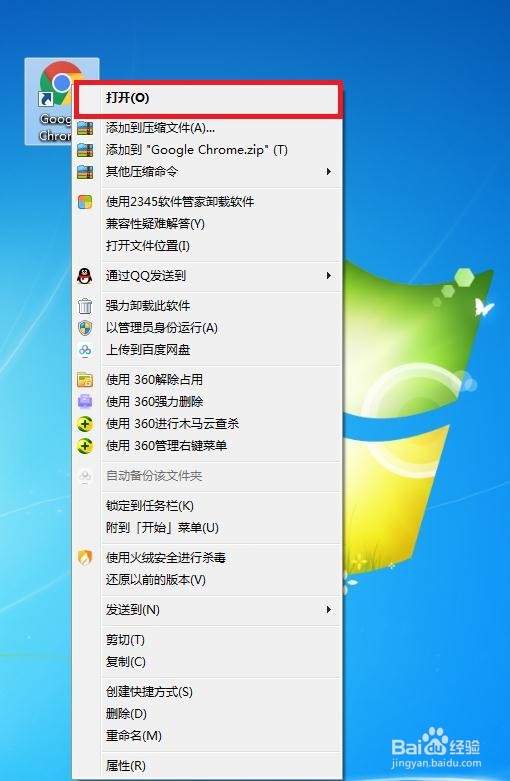
Task: Click the shield icon beside 以管理员身份运行
Action: coord(85,328)
